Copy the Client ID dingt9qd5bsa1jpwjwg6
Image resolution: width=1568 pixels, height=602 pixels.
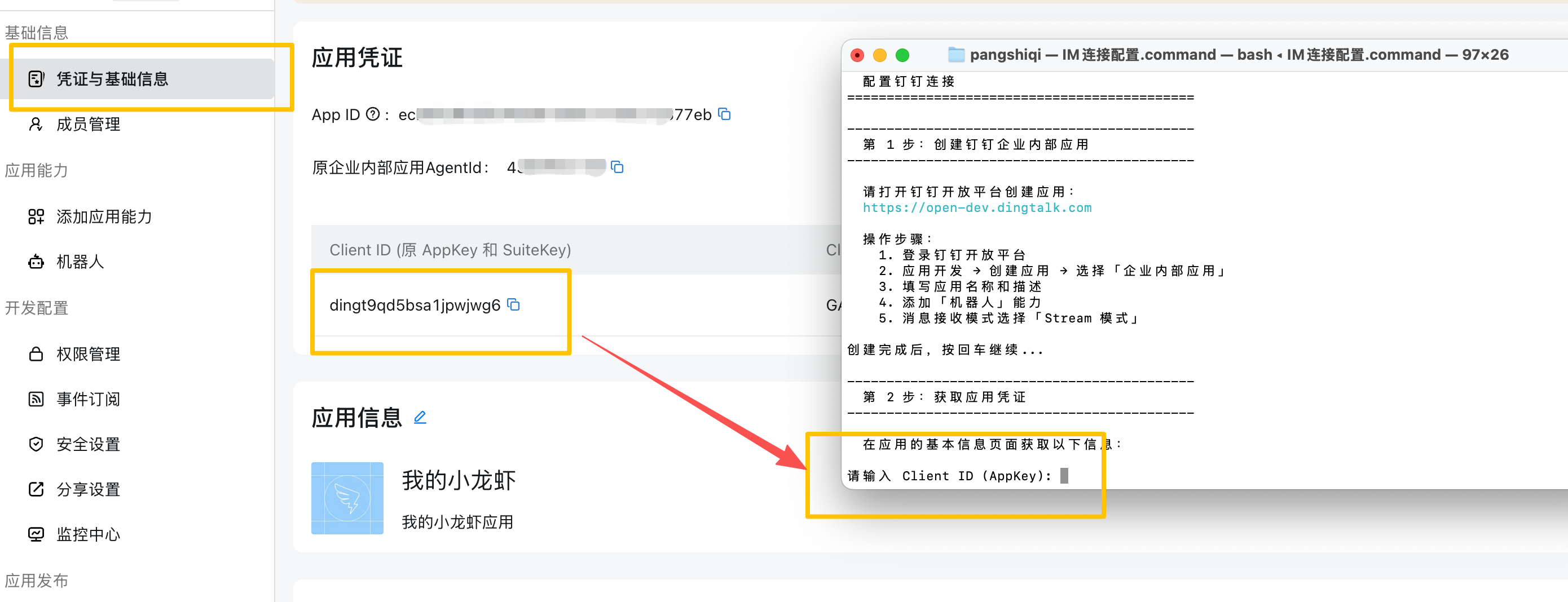[x=514, y=304]
